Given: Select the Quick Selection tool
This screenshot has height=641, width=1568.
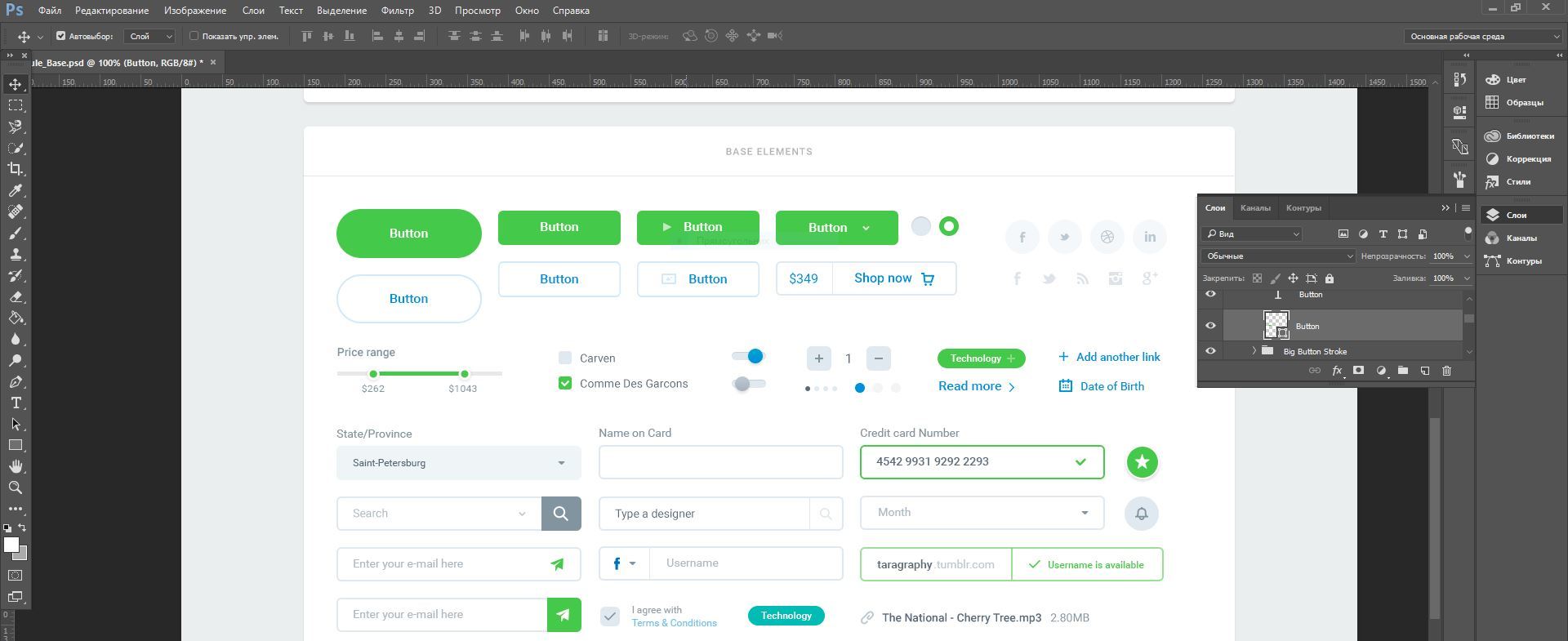Looking at the screenshot, I should tap(16, 148).
